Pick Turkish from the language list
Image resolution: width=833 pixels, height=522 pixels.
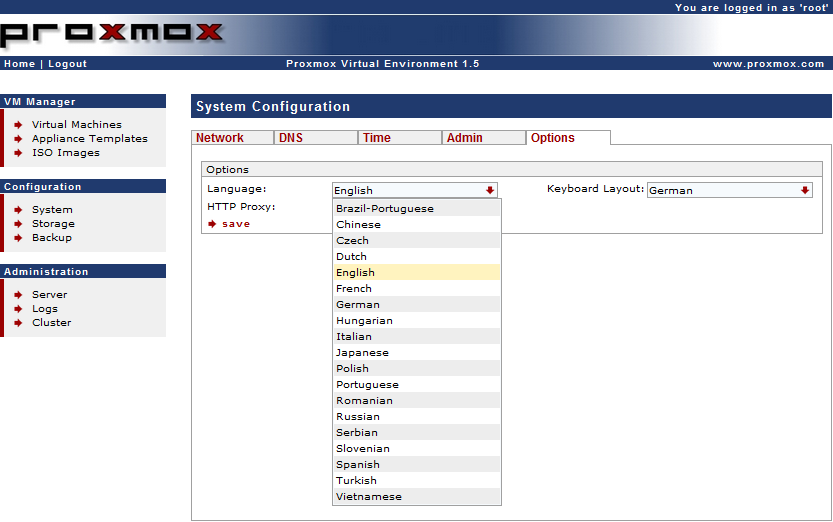417,480
